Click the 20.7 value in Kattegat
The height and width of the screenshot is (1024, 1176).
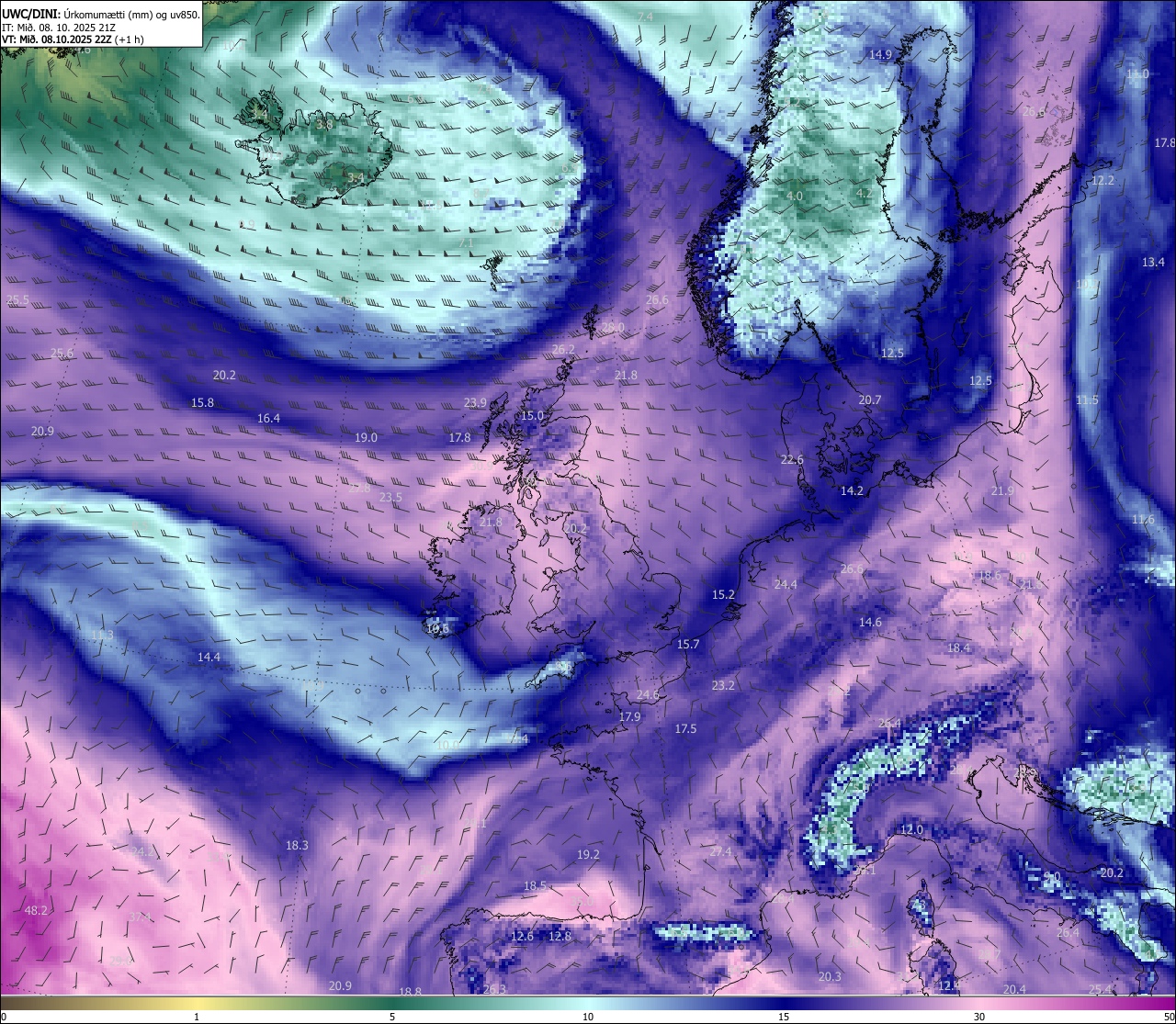click(x=869, y=400)
